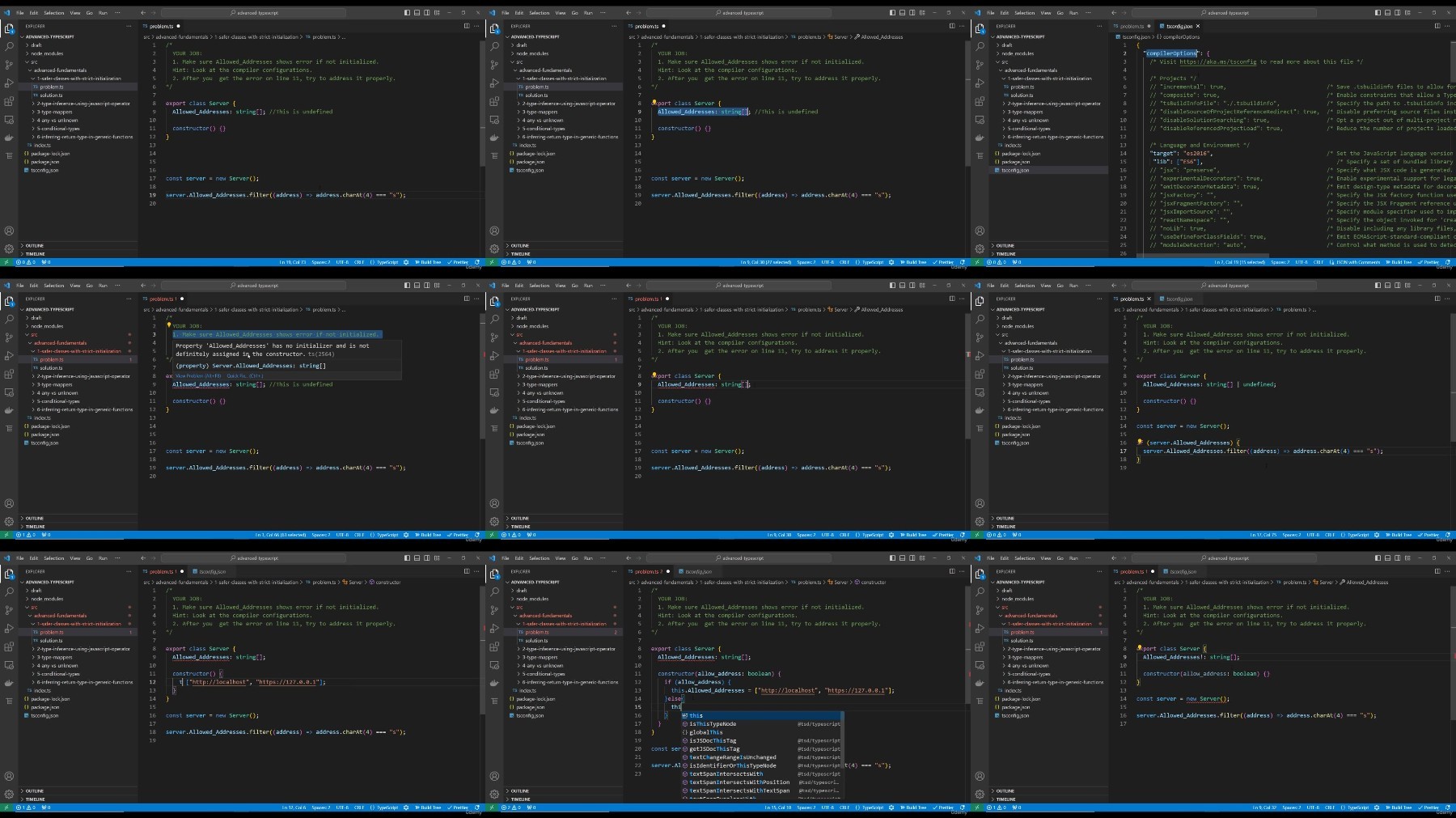1456x818 pixels.
Task: Expand draft folder in the compilerOptions editor window
Action: [1006, 45]
